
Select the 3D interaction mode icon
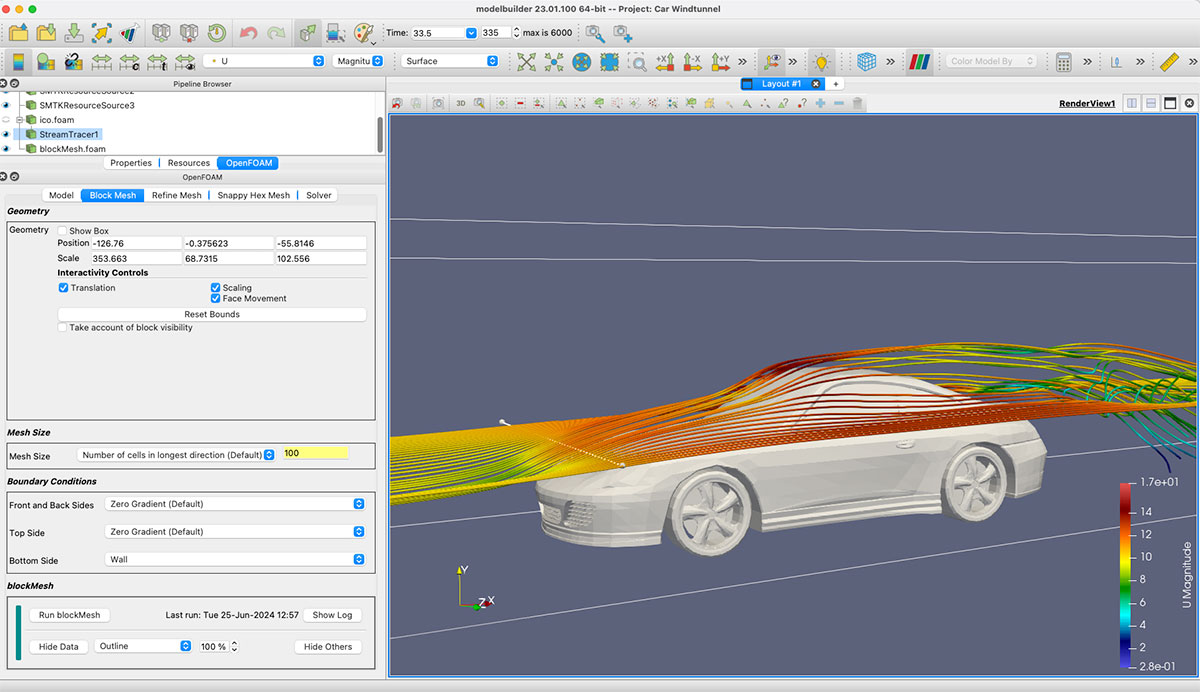pyautogui.click(x=461, y=103)
